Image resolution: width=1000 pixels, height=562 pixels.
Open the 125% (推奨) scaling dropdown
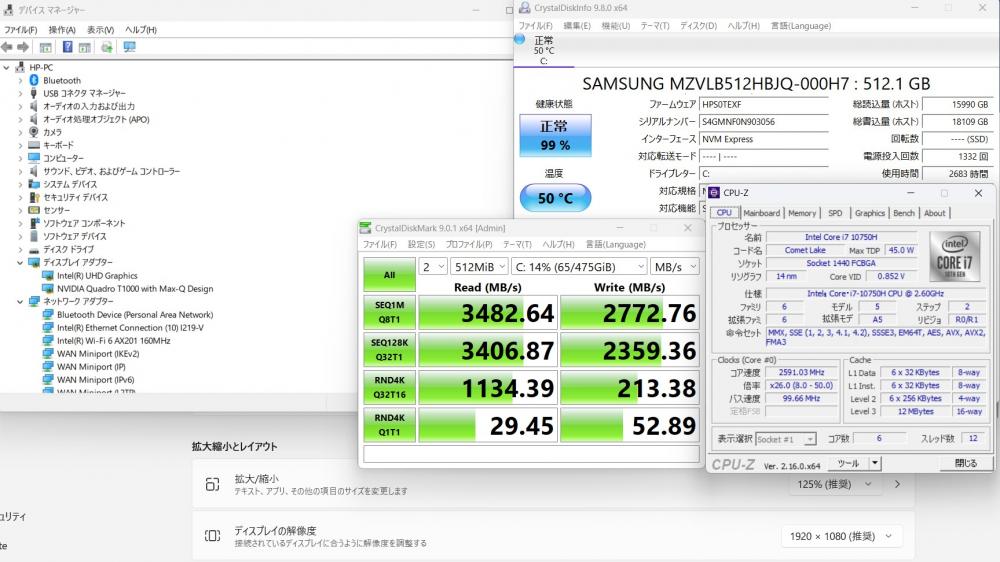[x=834, y=484]
